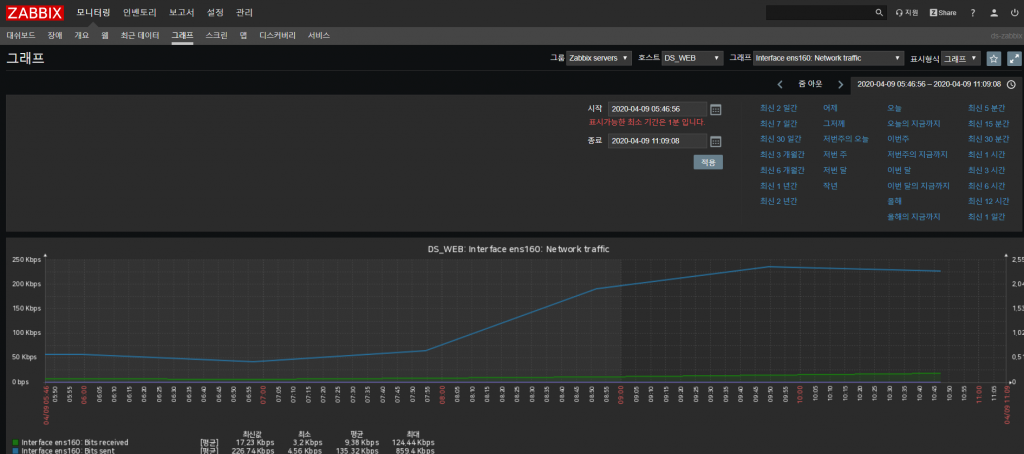Go to previous time period arrow

(x=780, y=84)
